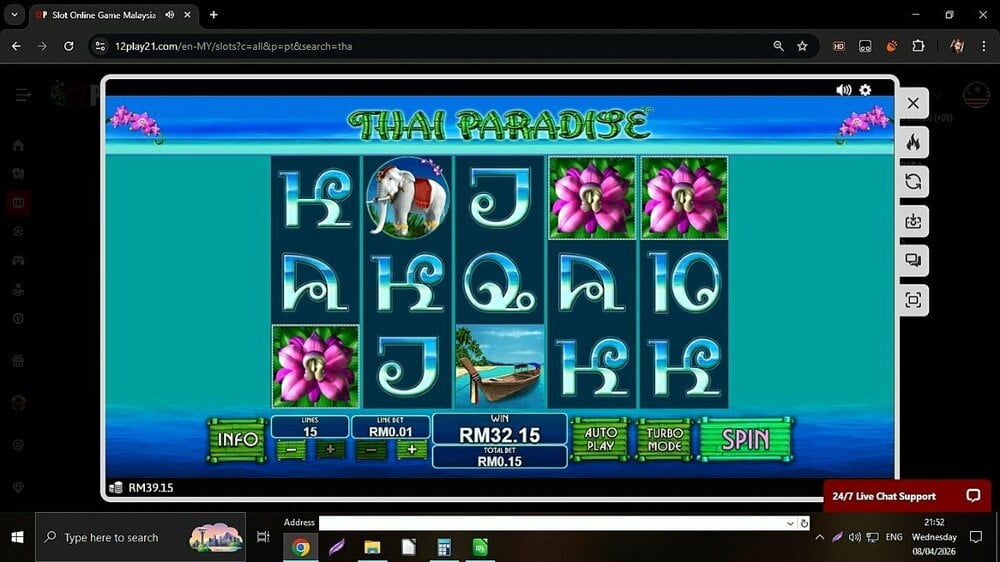Mute the game sound speaker icon
The image size is (1000, 562).
[x=843, y=90]
